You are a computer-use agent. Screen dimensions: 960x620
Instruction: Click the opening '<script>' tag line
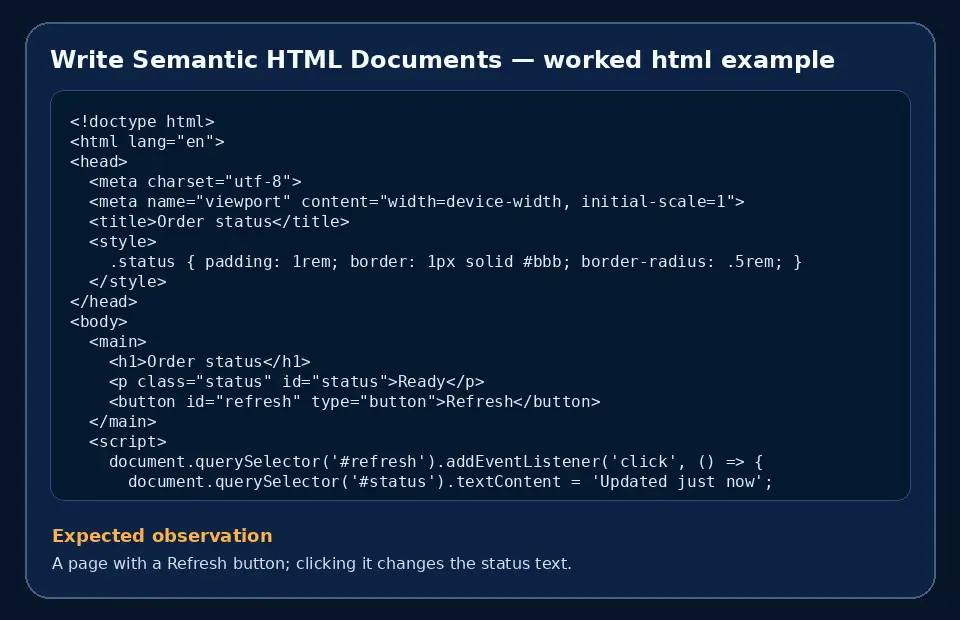[127, 442]
